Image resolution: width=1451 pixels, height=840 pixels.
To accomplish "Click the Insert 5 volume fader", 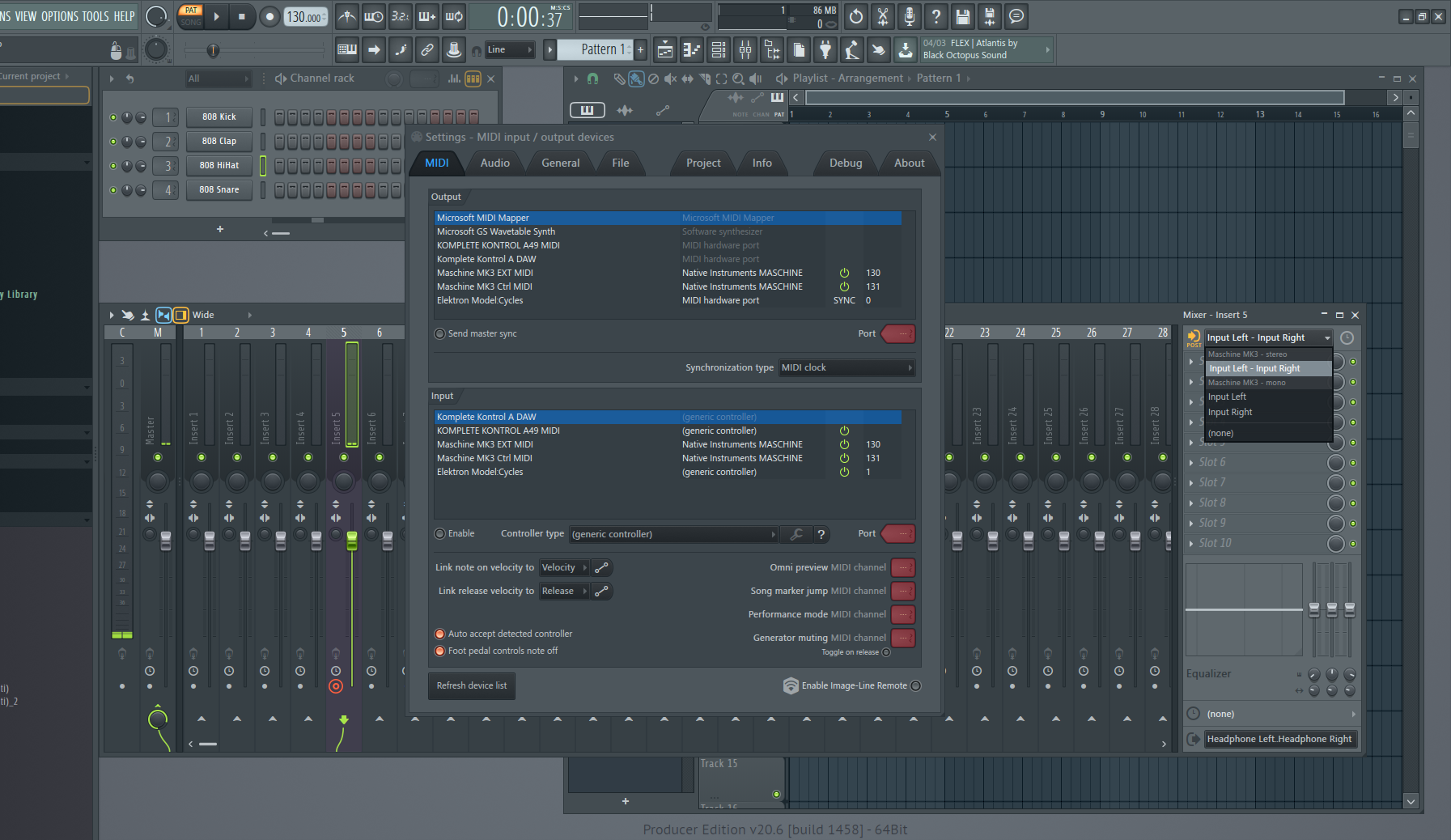I will coord(352,540).
